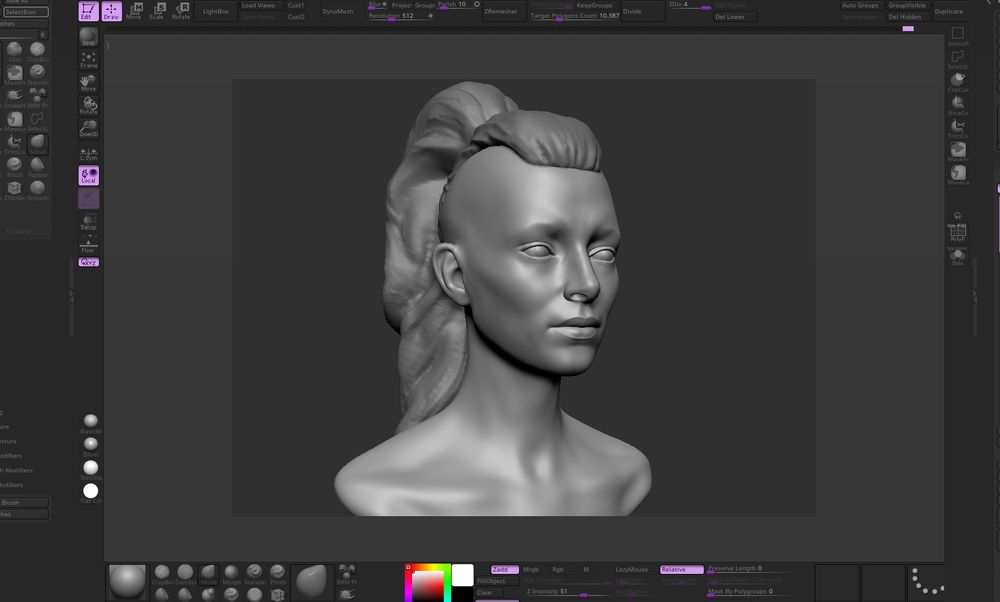Toggle Local symmetry button off

point(89,175)
